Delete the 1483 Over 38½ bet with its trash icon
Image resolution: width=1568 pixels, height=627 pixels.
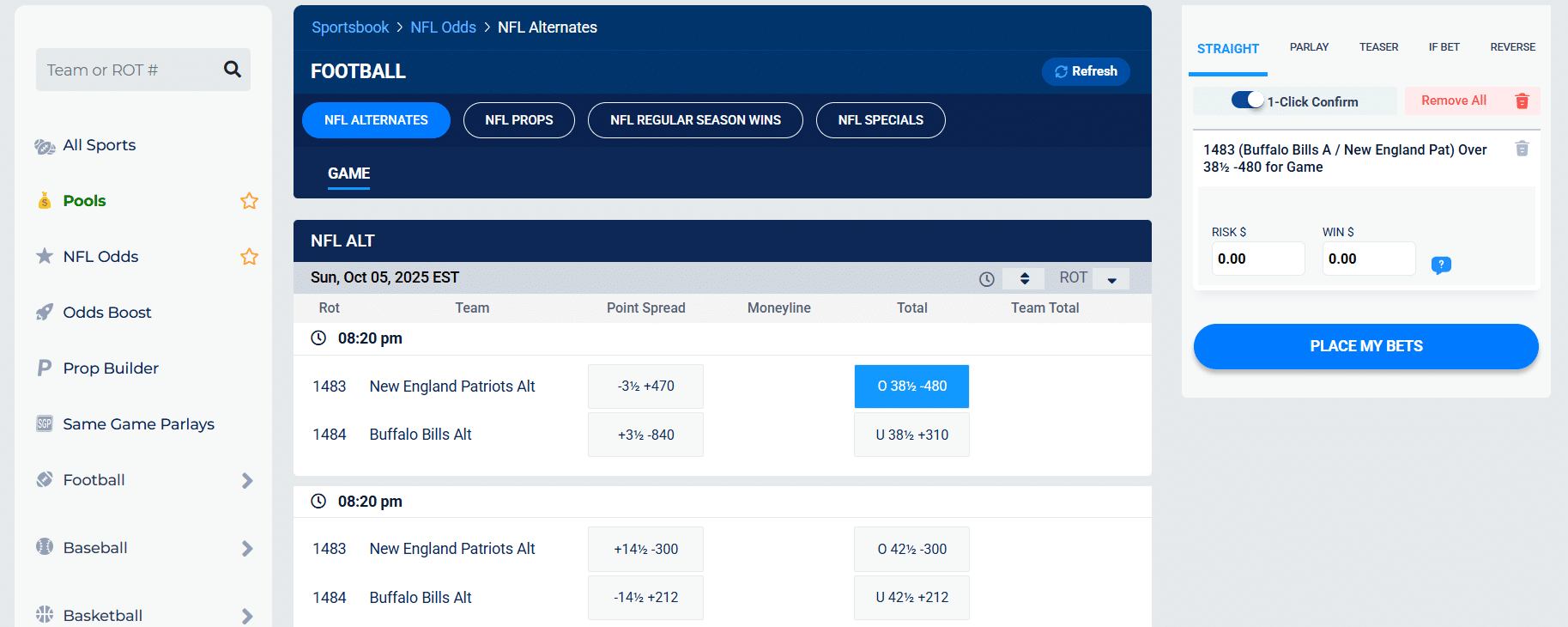click(x=1522, y=149)
